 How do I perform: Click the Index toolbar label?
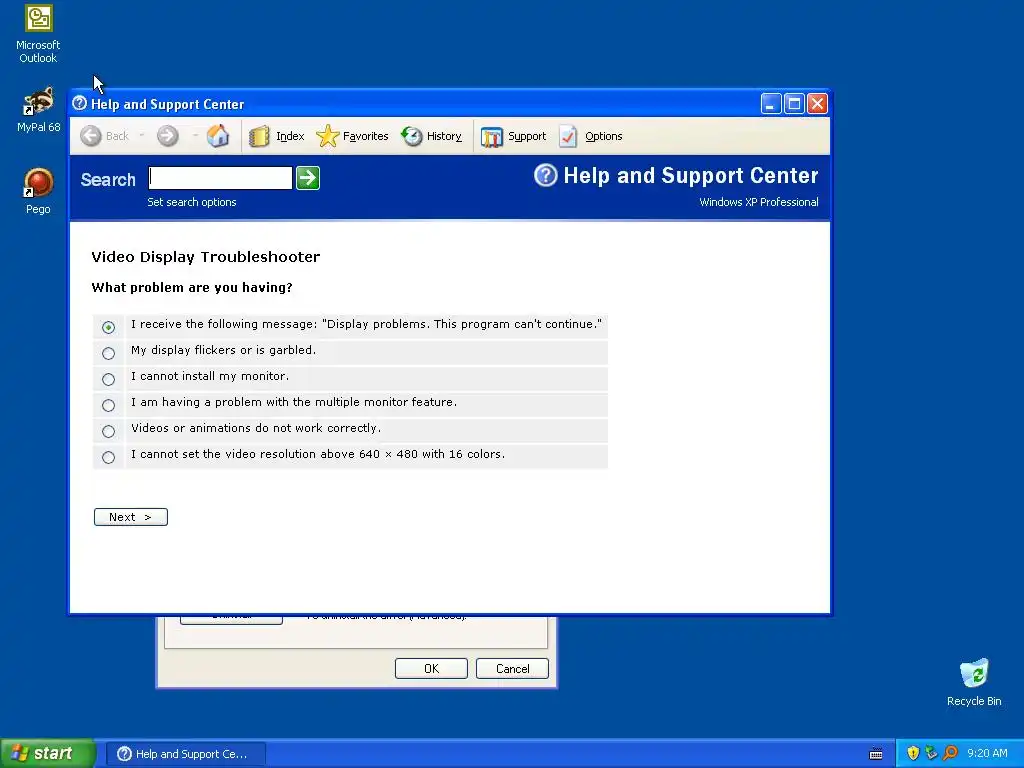coord(290,136)
